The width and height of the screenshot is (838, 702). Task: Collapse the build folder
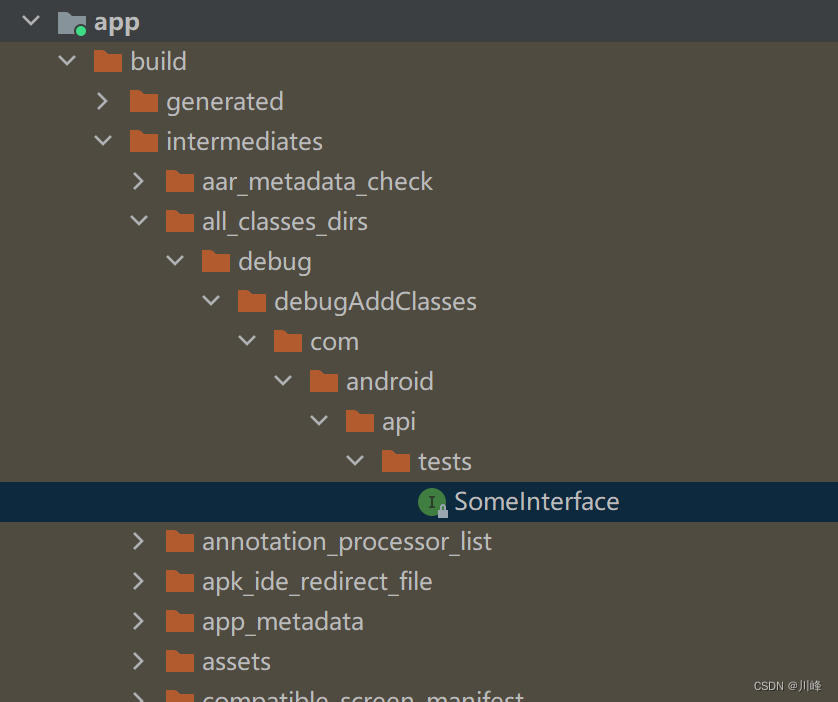click(67, 61)
